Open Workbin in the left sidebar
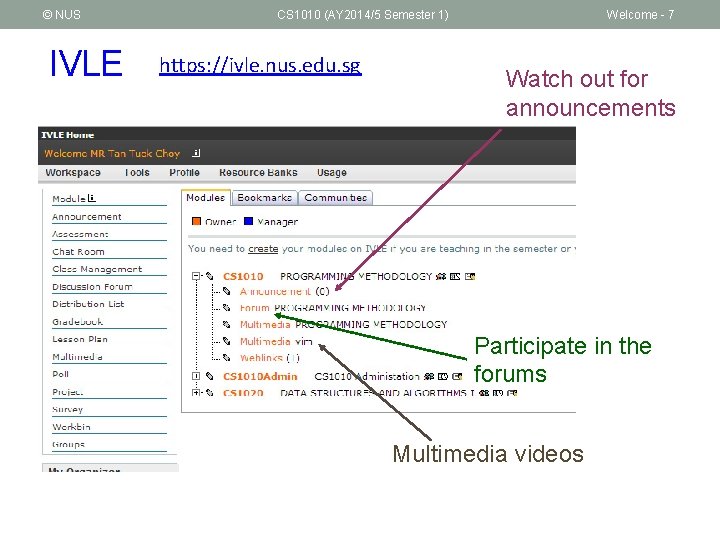Image resolution: width=720 pixels, height=540 pixels. pyautogui.click(x=71, y=427)
